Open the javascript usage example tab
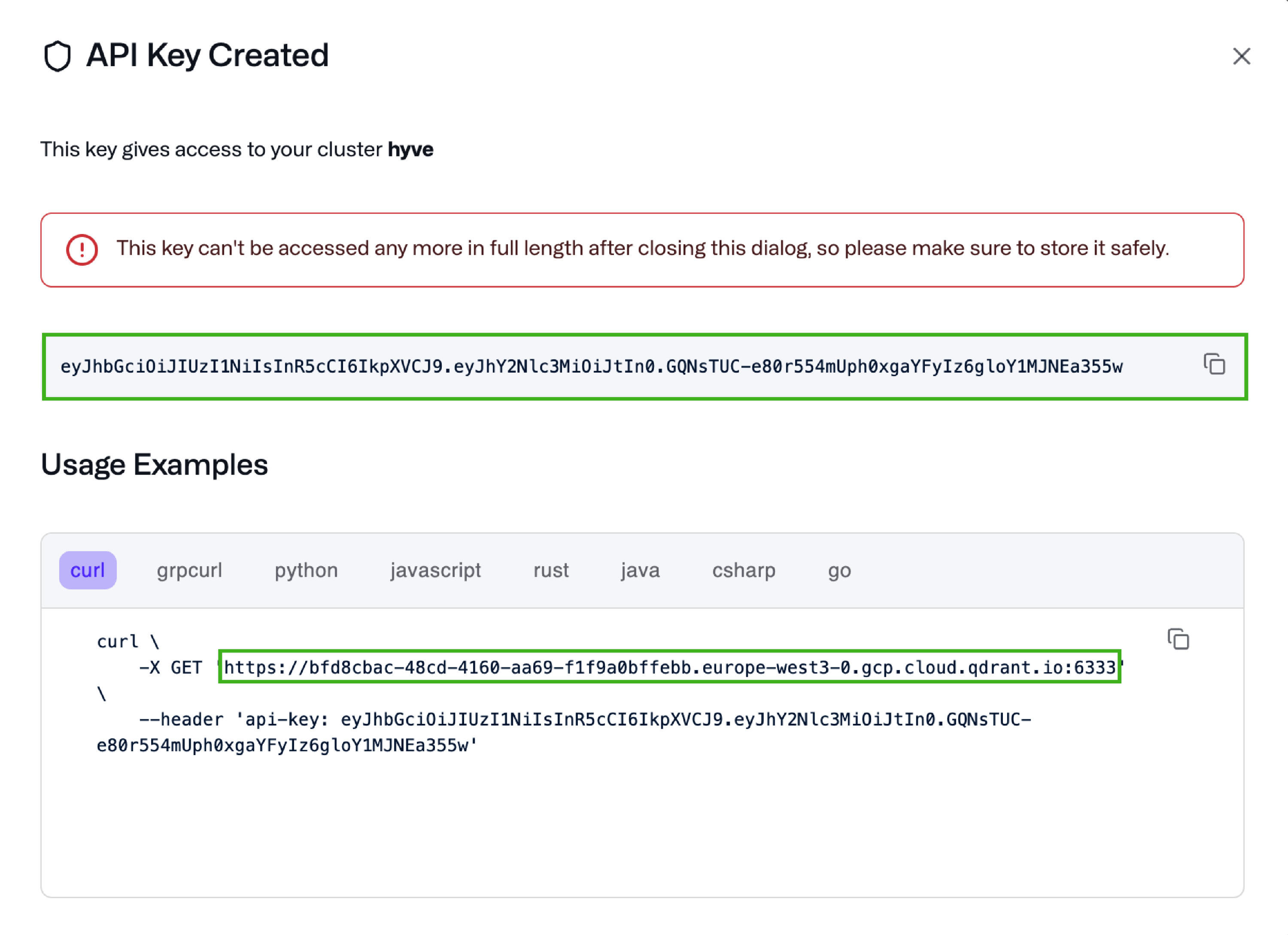 tap(435, 570)
